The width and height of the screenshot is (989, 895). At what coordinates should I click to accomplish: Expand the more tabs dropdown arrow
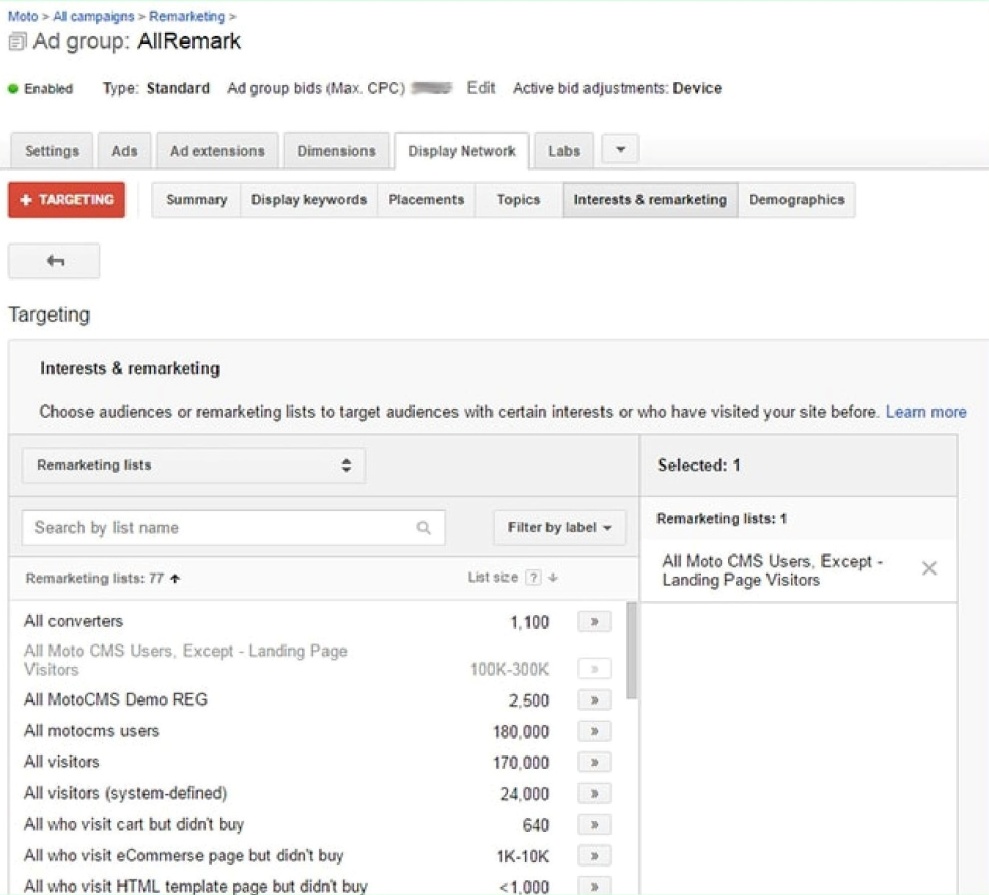tap(620, 151)
